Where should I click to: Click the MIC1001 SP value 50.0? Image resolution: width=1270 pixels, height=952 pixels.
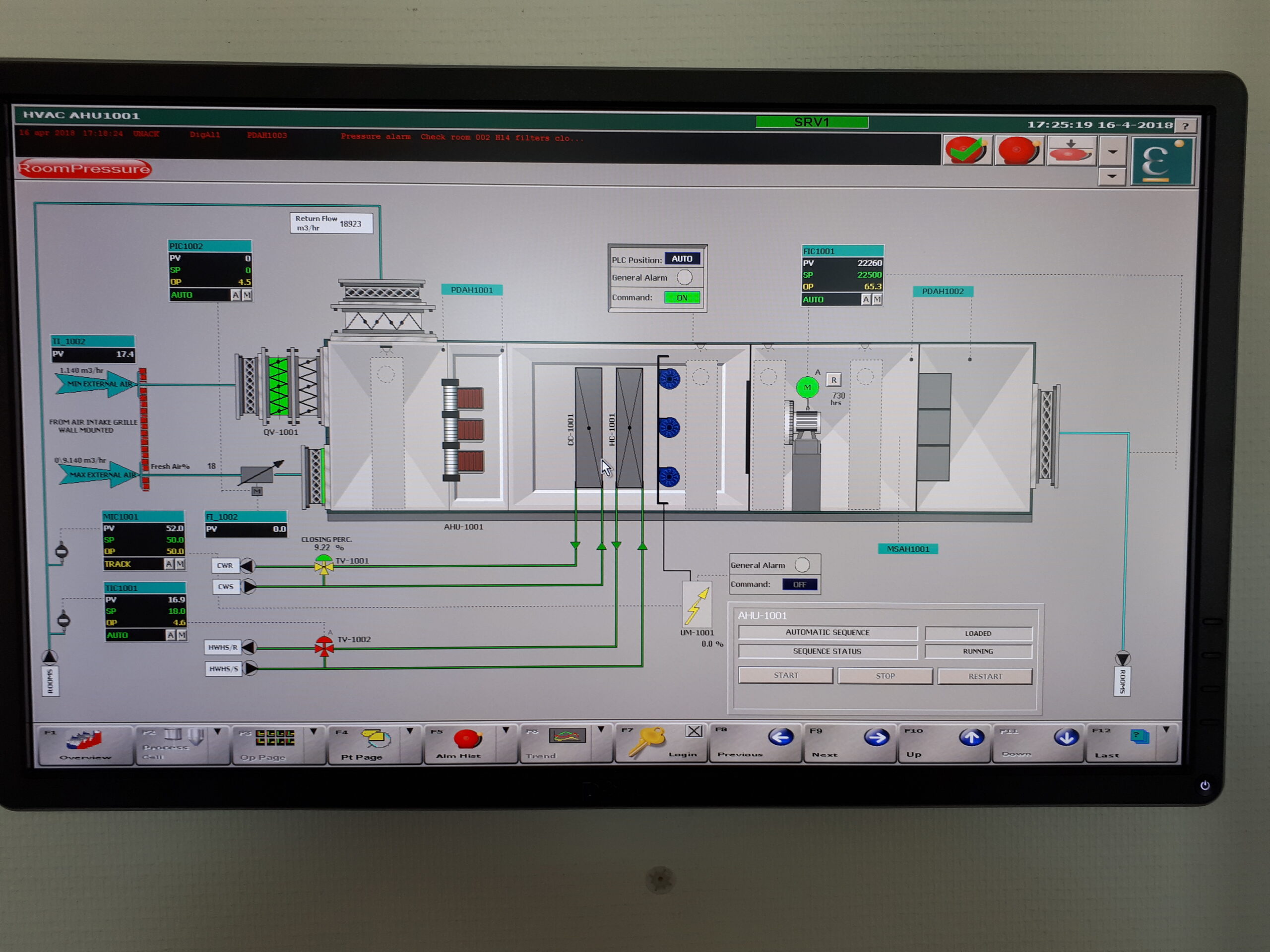(175, 539)
